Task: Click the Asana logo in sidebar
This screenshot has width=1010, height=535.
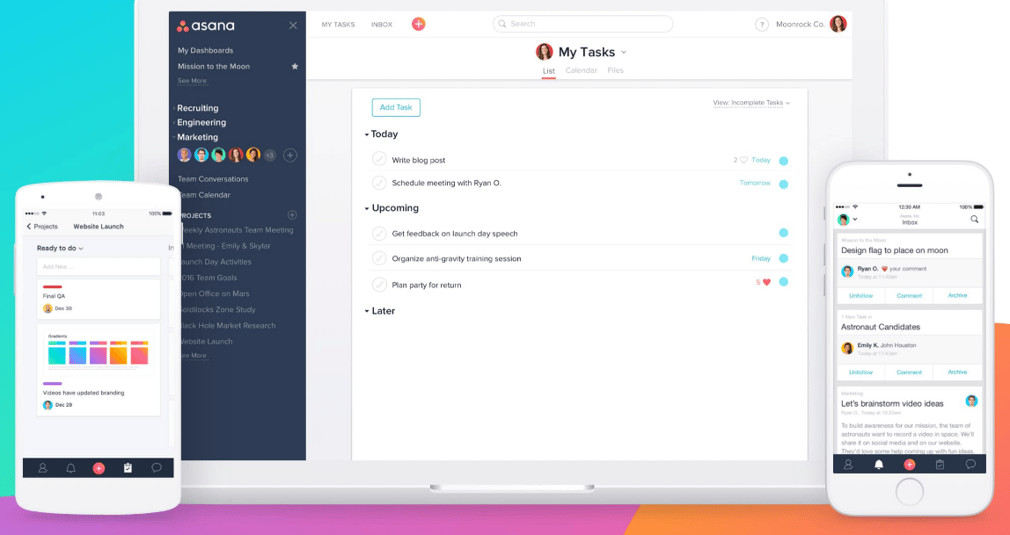Action: click(205, 26)
